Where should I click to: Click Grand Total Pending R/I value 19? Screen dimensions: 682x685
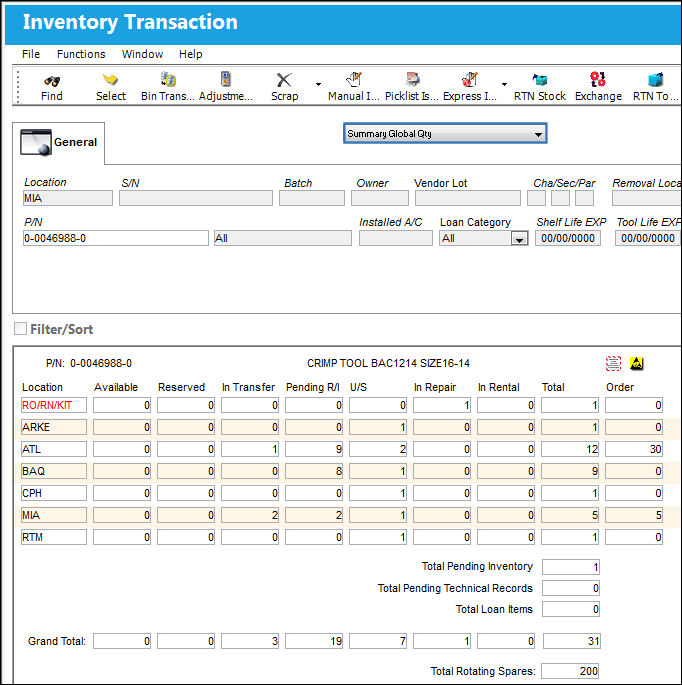[x=314, y=641]
